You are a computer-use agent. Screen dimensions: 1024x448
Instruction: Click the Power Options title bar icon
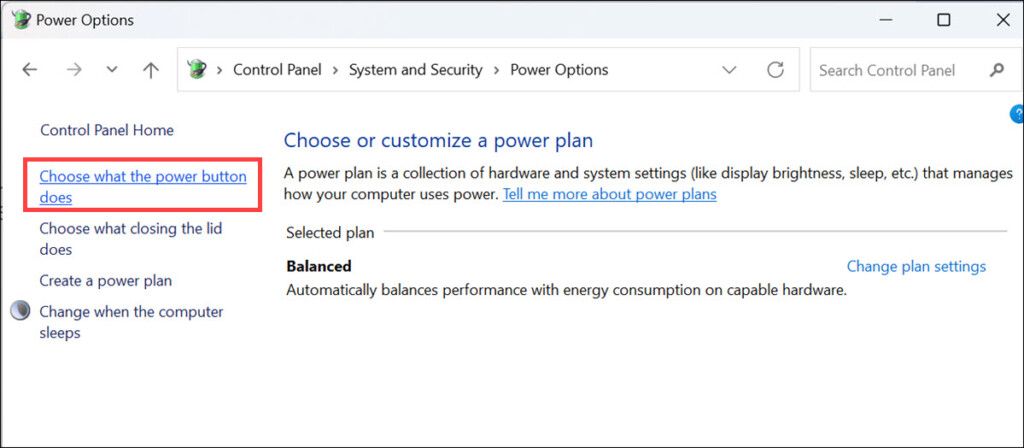click(x=21, y=20)
